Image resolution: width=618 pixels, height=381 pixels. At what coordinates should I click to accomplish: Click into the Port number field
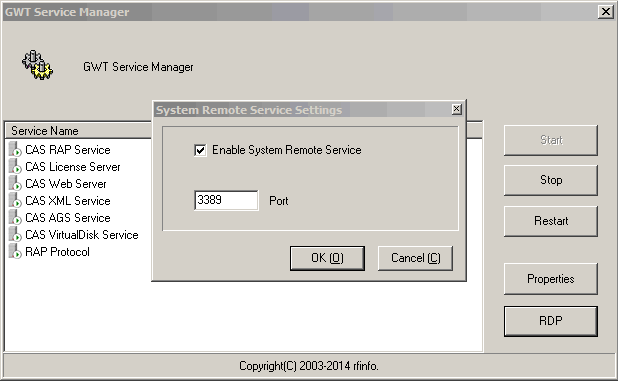coord(226,200)
